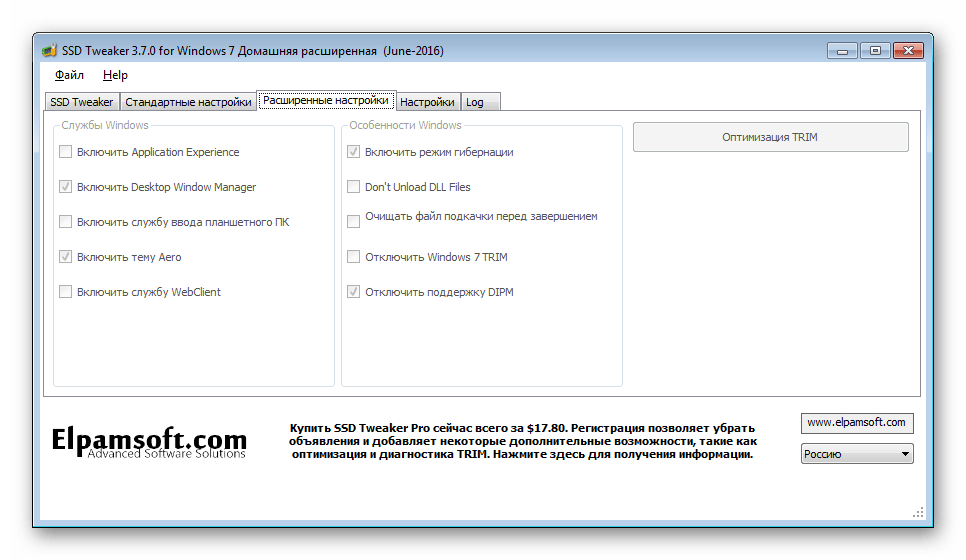
Task: Check Don't Unload DLL Files option
Action: click(x=354, y=187)
